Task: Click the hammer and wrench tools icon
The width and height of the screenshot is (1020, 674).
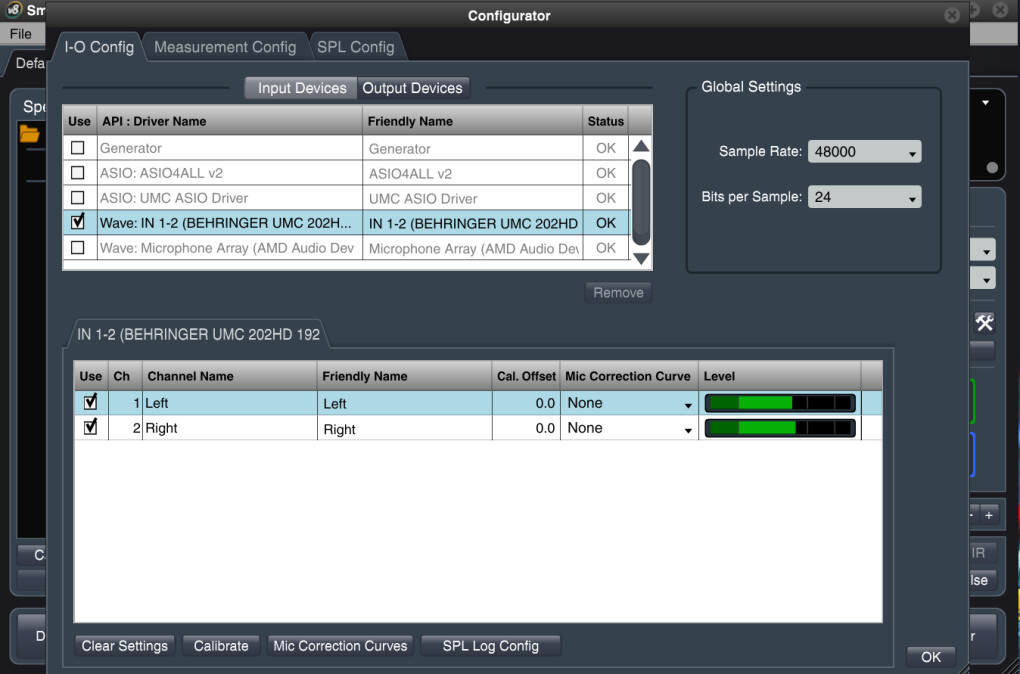Action: (x=984, y=322)
